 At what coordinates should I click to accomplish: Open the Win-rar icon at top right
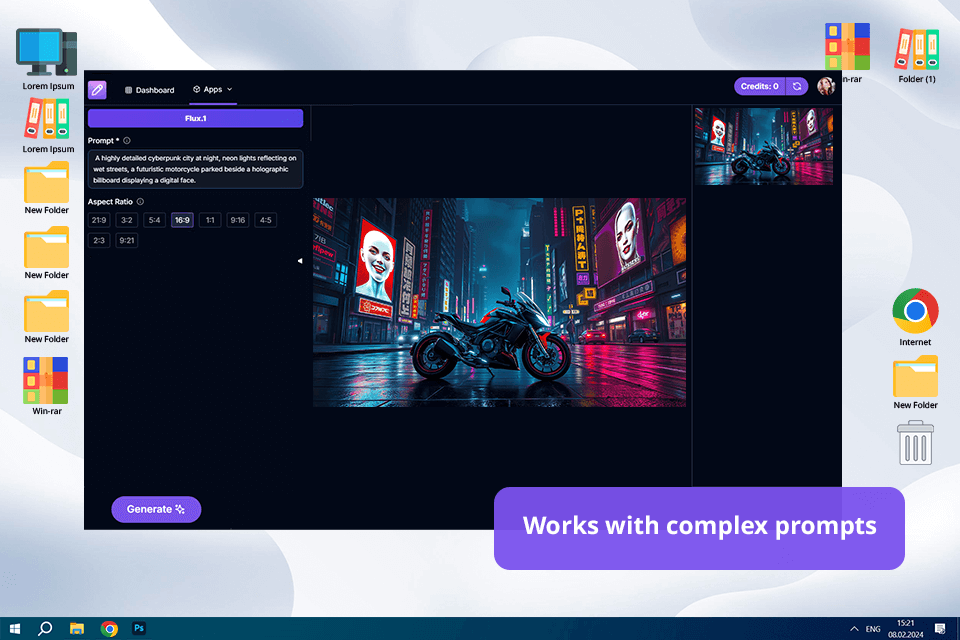(847, 53)
